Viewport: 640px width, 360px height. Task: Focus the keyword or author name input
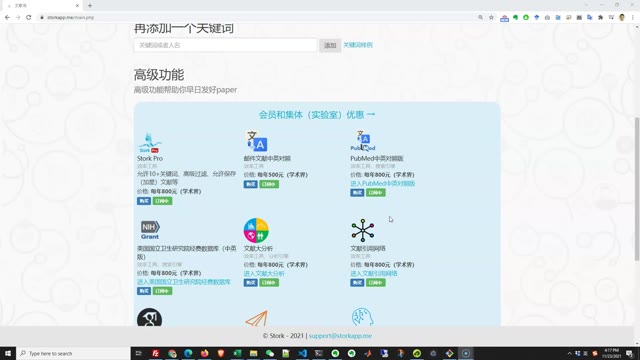pyautogui.click(x=225, y=45)
